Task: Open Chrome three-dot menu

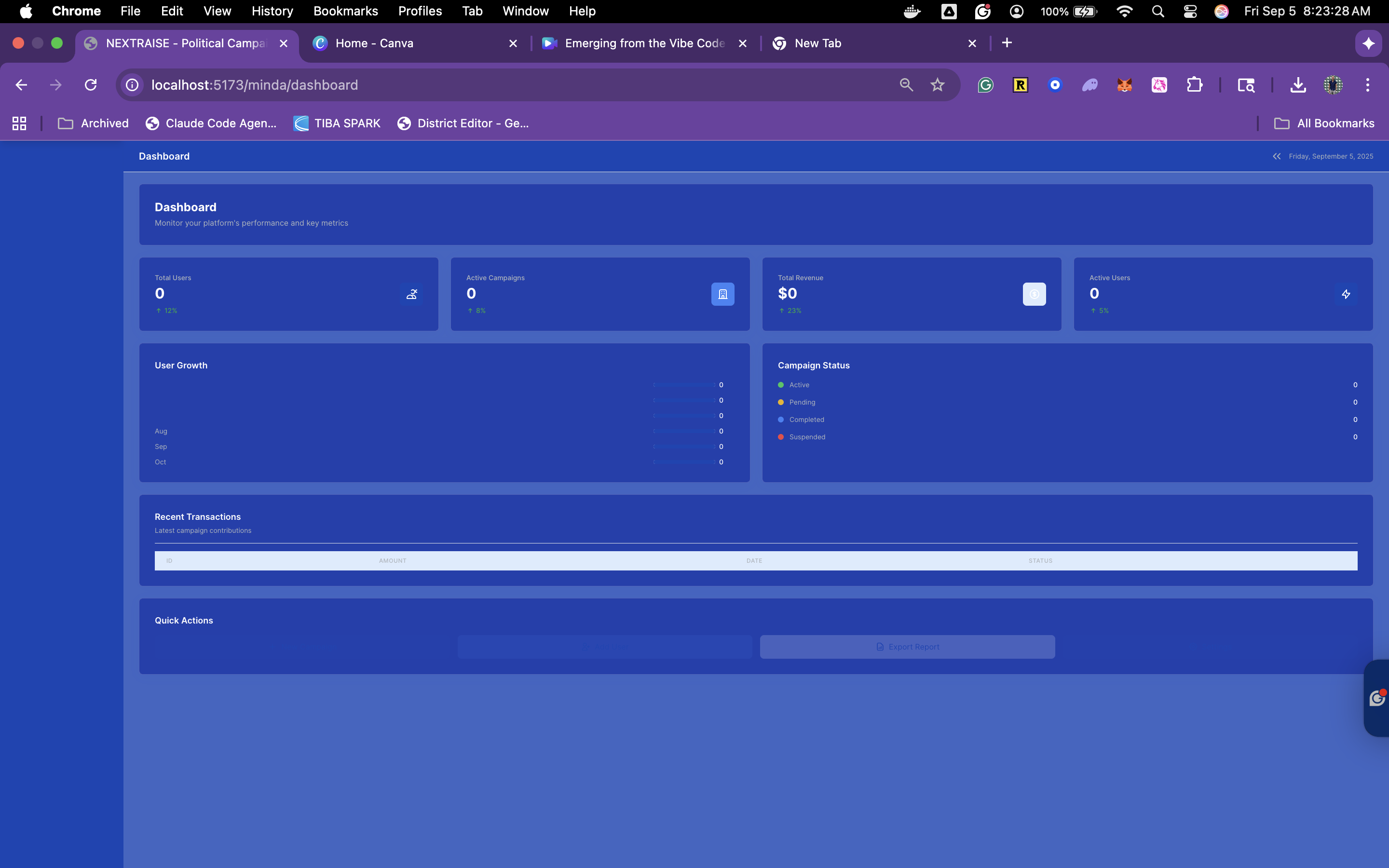Action: [x=1368, y=85]
